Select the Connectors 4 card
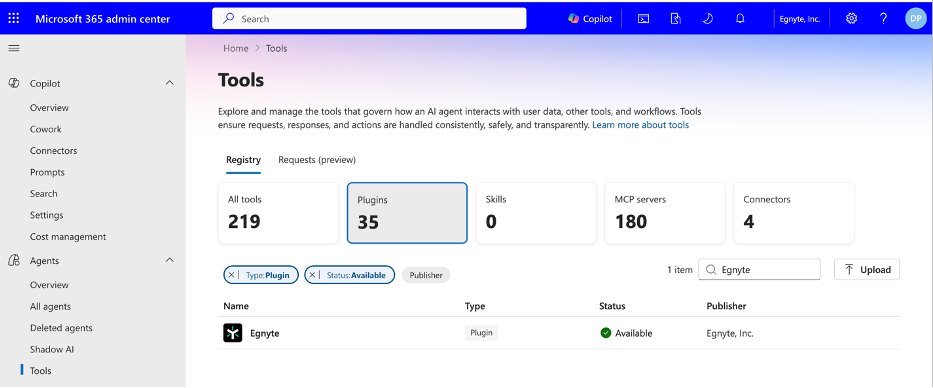 (794, 213)
